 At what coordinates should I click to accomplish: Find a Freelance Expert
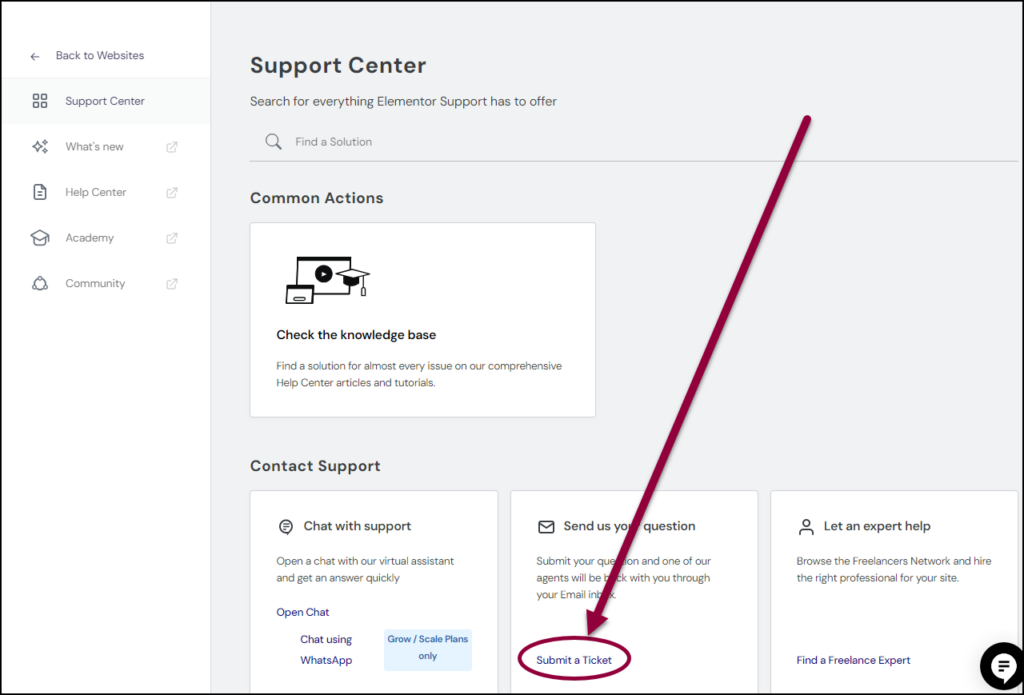tap(853, 660)
